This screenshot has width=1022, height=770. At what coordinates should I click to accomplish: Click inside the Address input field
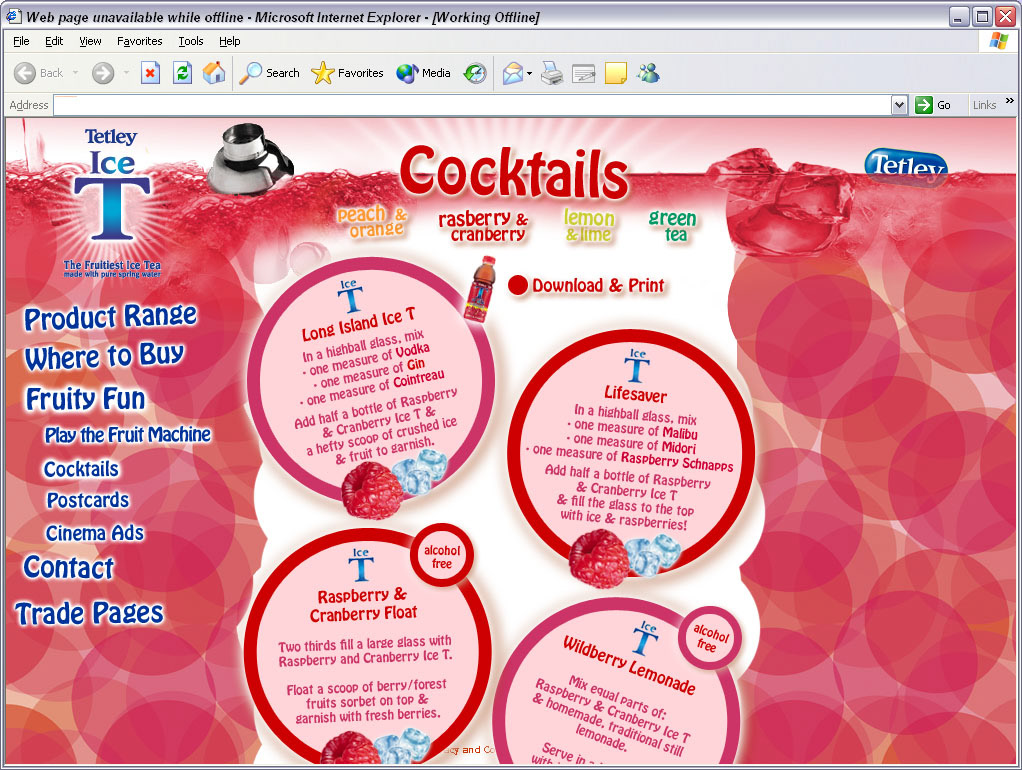pyautogui.click(x=473, y=105)
